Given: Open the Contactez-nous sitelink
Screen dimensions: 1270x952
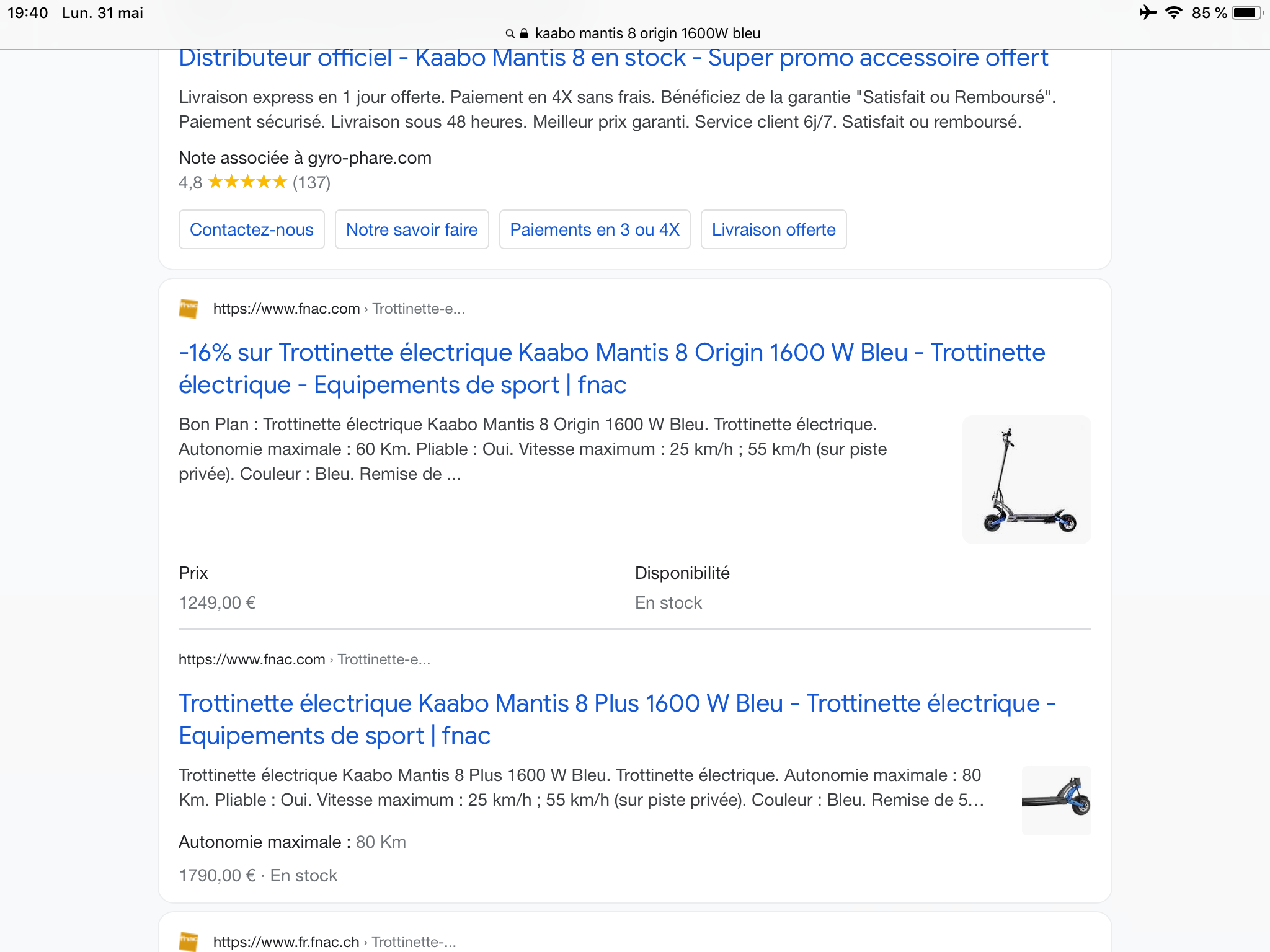Looking at the screenshot, I should [251, 229].
